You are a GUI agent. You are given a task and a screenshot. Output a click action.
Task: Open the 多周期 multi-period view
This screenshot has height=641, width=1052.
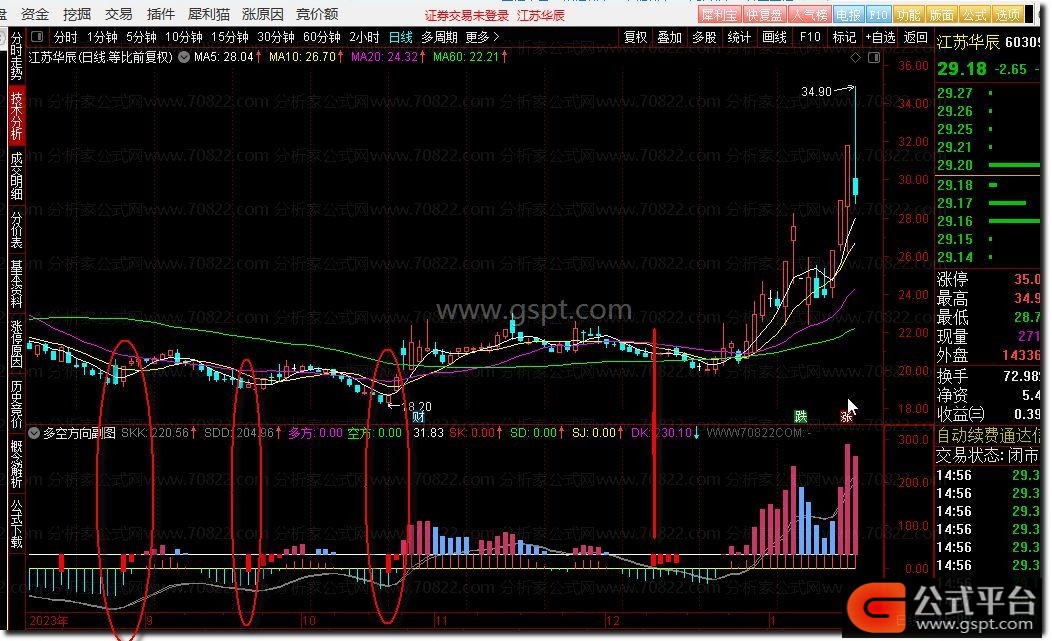point(439,37)
